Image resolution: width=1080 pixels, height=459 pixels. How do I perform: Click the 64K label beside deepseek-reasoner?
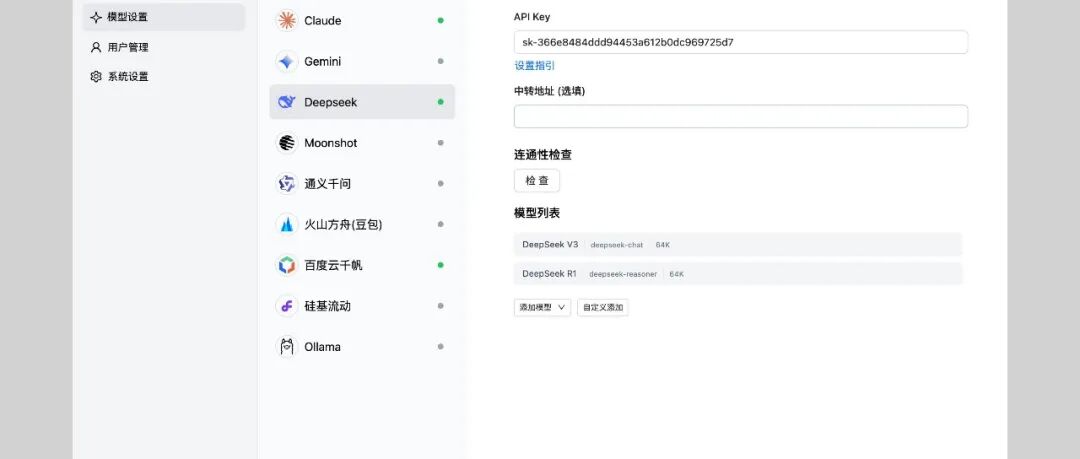pyautogui.click(x=676, y=274)
